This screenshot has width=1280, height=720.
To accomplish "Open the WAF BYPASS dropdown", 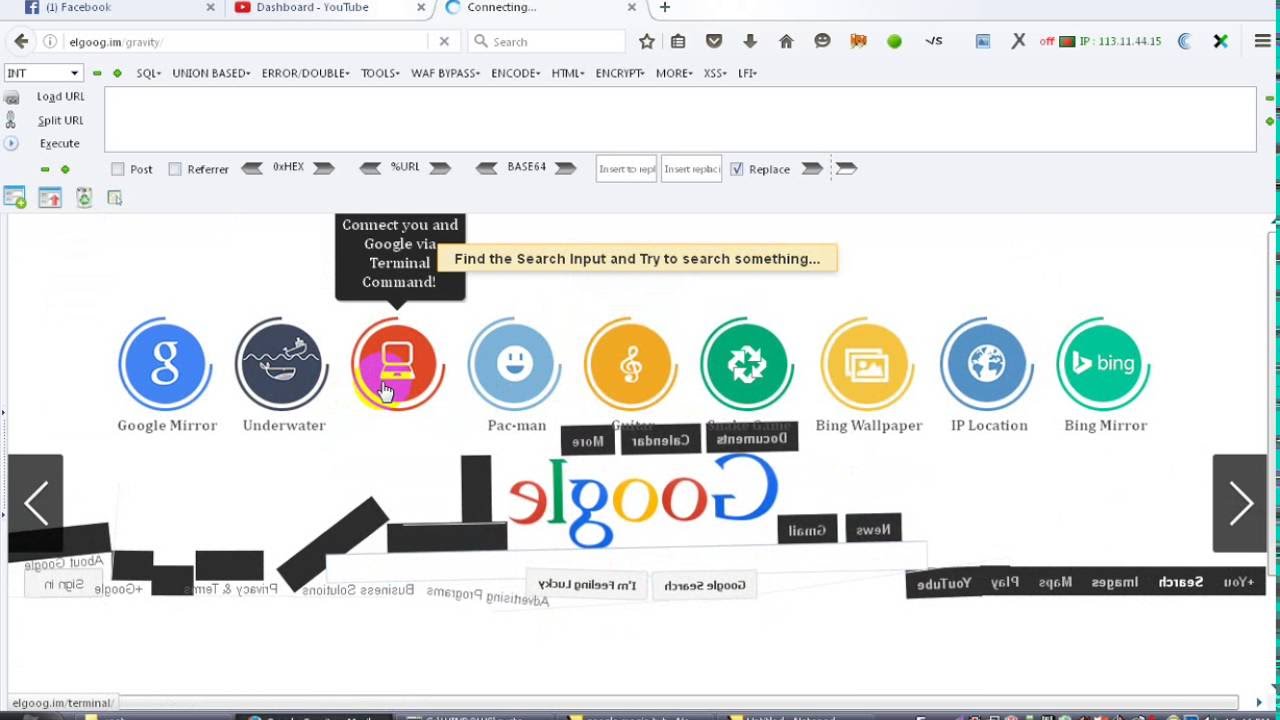I will [x=445, y=73].
